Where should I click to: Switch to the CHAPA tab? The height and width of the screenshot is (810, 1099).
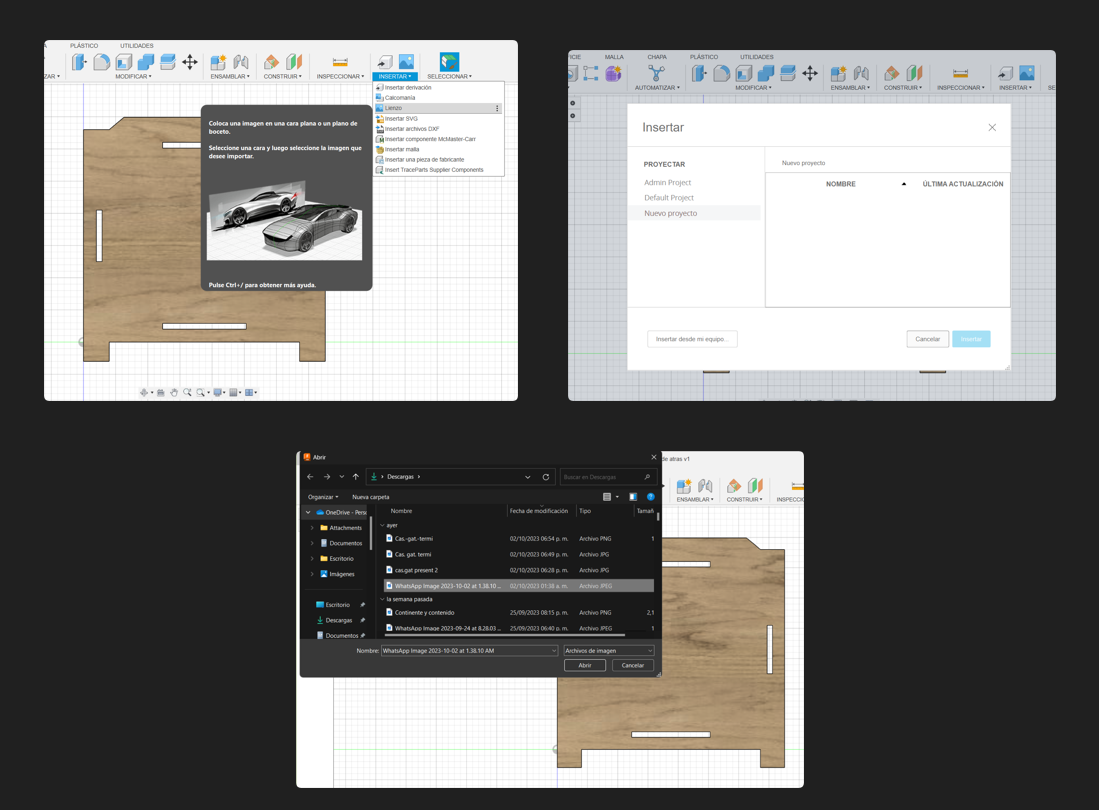pos(657,57)
